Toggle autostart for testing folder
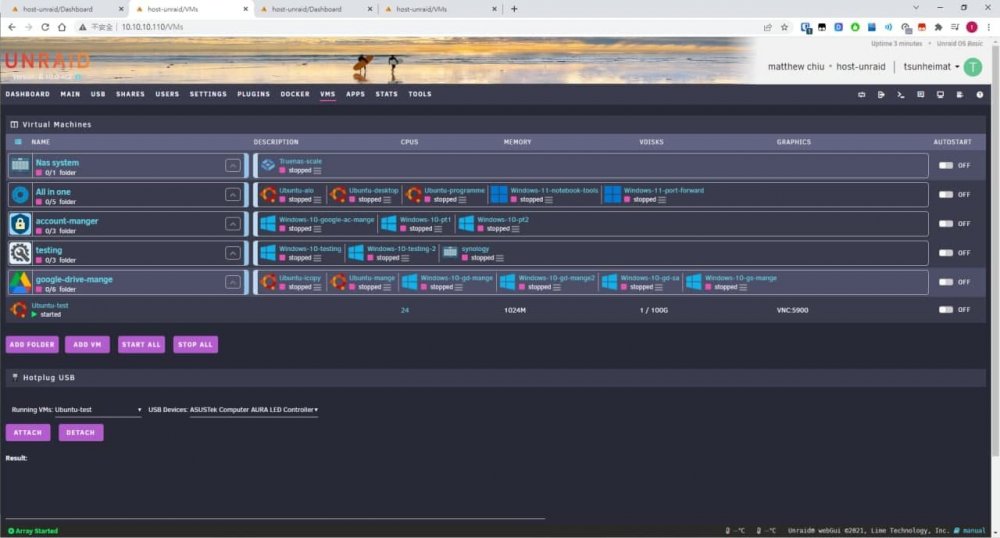The image size is (1000, 538). [946, 253]
